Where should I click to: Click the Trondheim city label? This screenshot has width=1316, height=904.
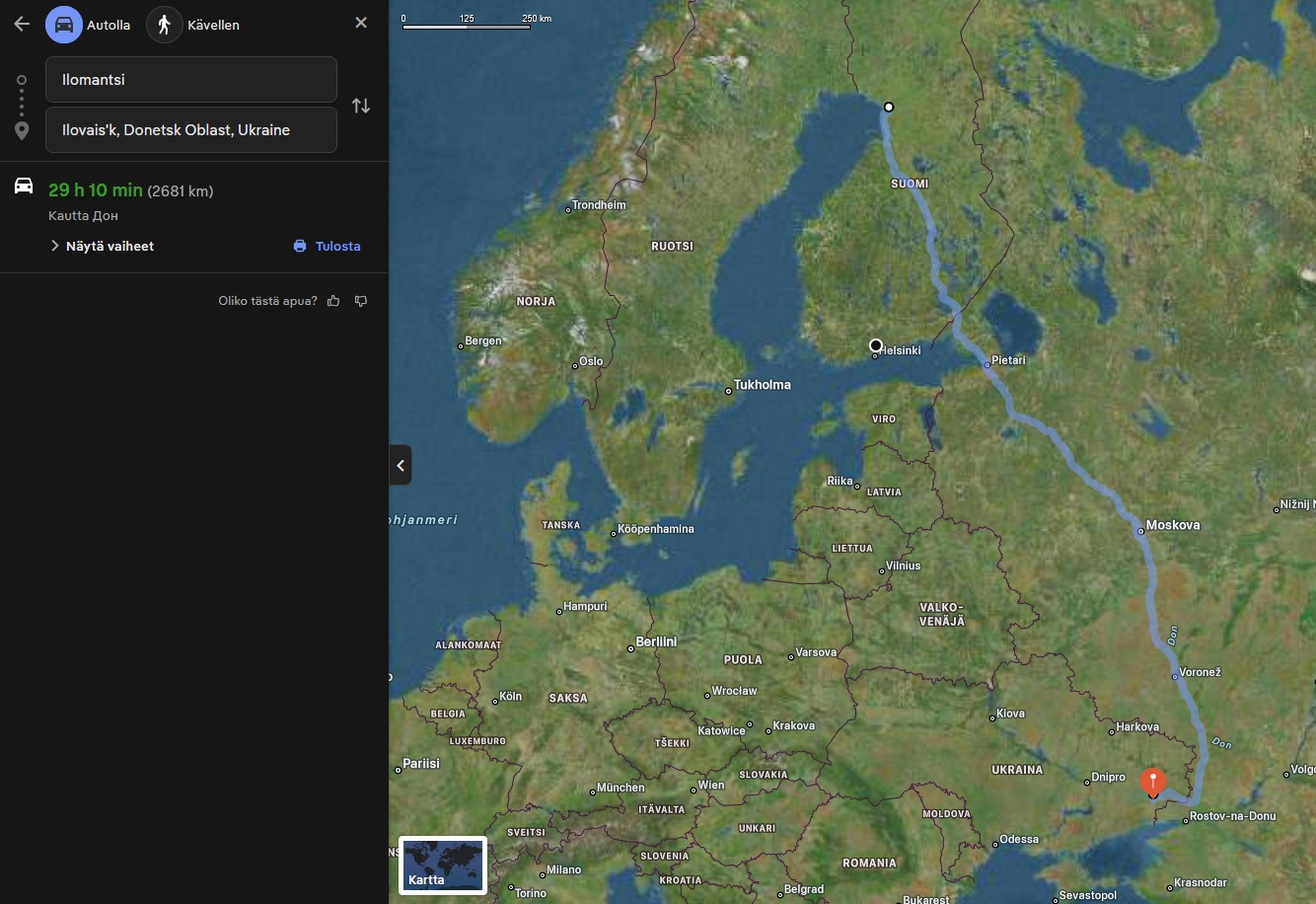[599, 205]
